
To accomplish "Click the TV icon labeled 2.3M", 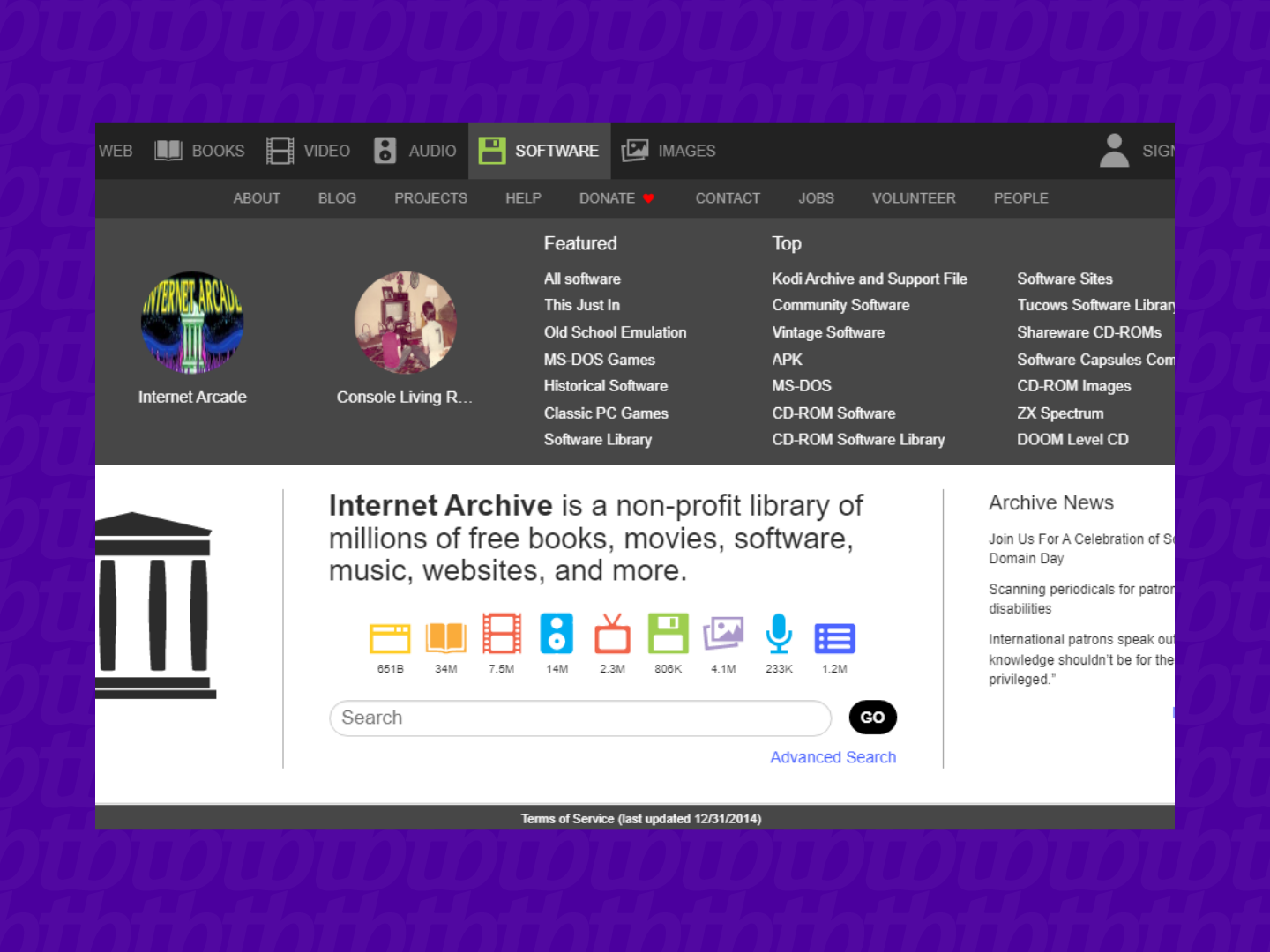I will (x=612, y=634).
